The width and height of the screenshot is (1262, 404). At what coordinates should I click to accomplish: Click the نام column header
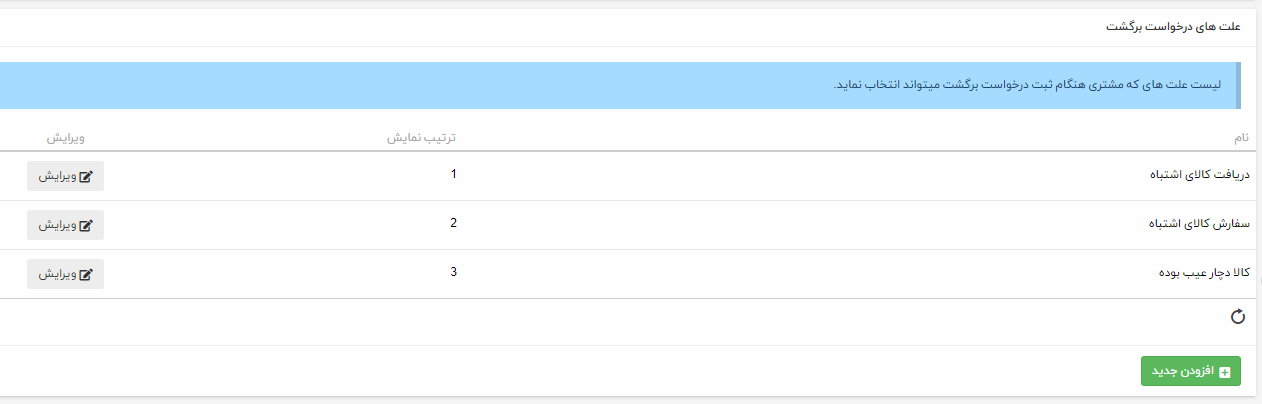click(x=1239, y=137)
